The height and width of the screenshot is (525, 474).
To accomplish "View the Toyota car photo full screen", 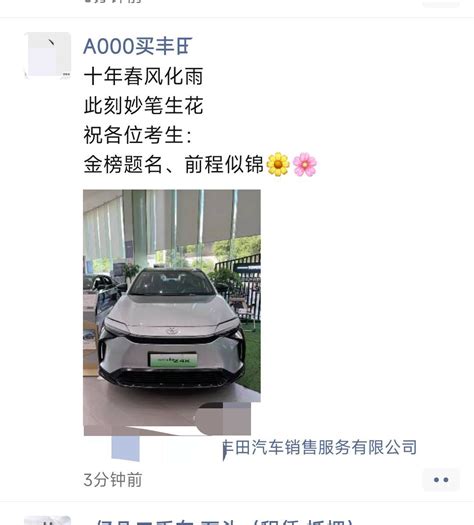I will pos(172,312).
